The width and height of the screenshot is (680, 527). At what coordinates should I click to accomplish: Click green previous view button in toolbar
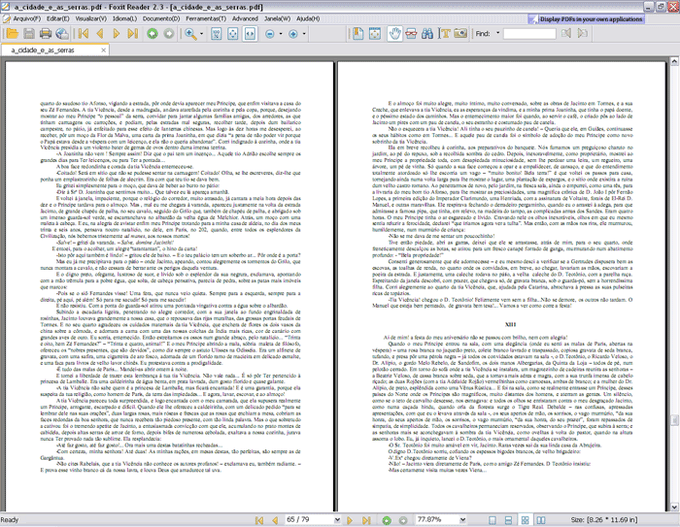pyautogui.click(x=152, y=34)
